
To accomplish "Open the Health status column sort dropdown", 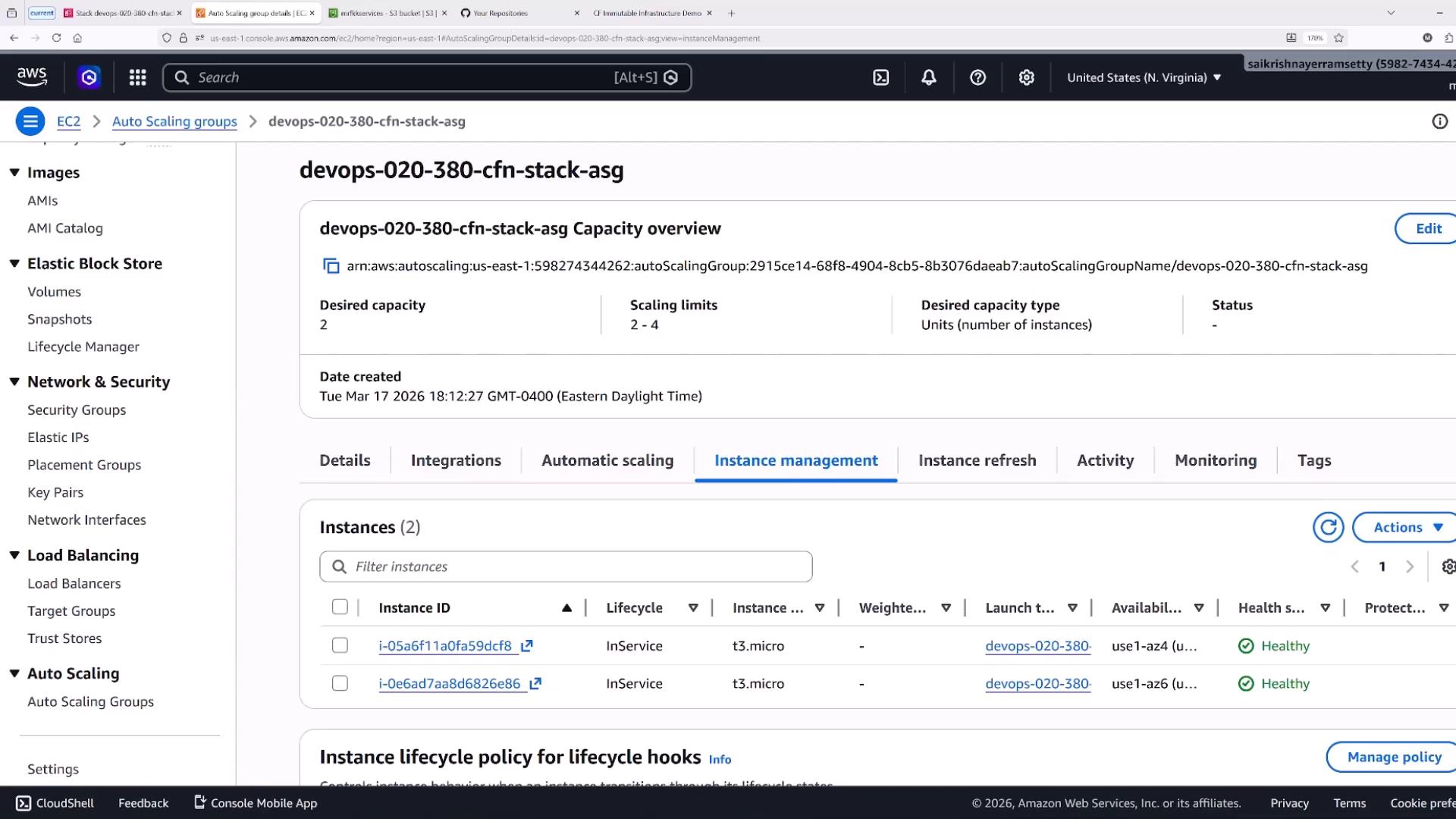I will coord(1325,608).
